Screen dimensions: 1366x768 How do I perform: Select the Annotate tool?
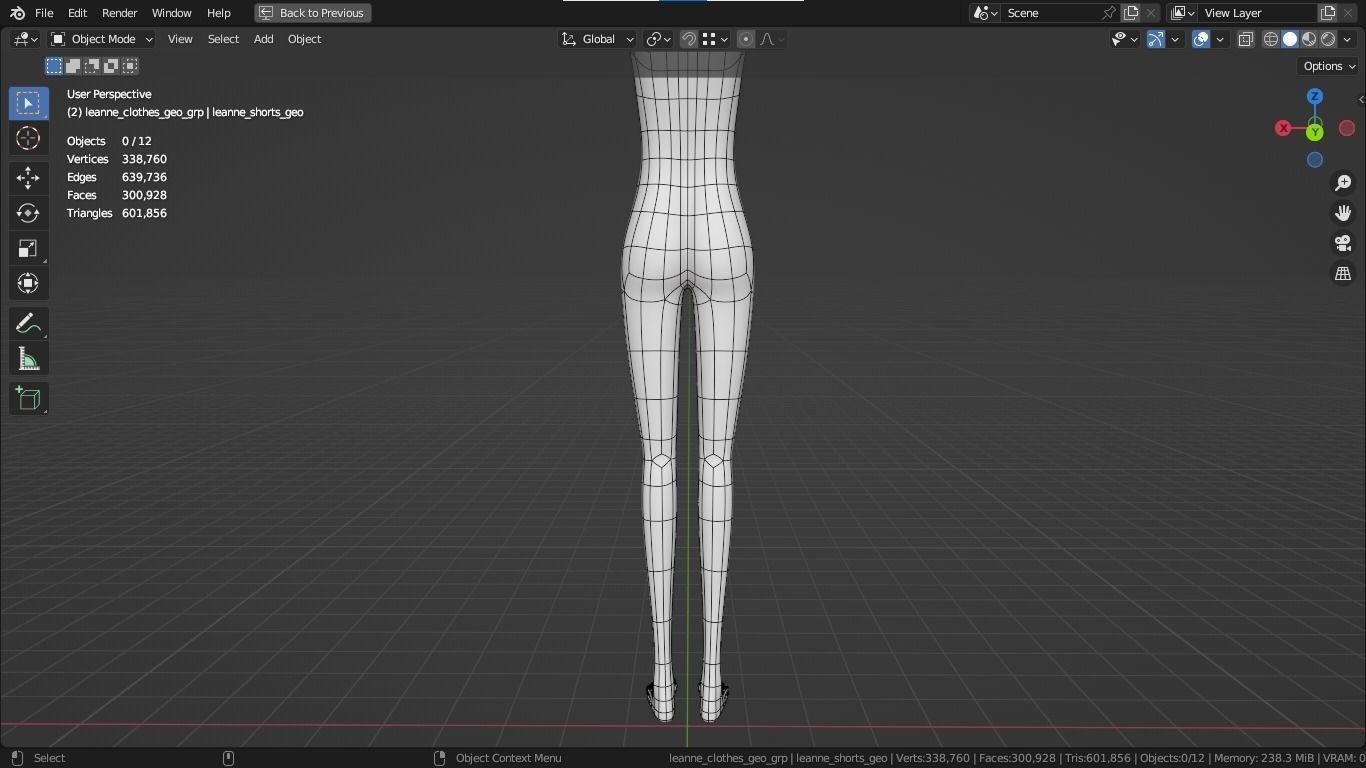coord(28,323)
